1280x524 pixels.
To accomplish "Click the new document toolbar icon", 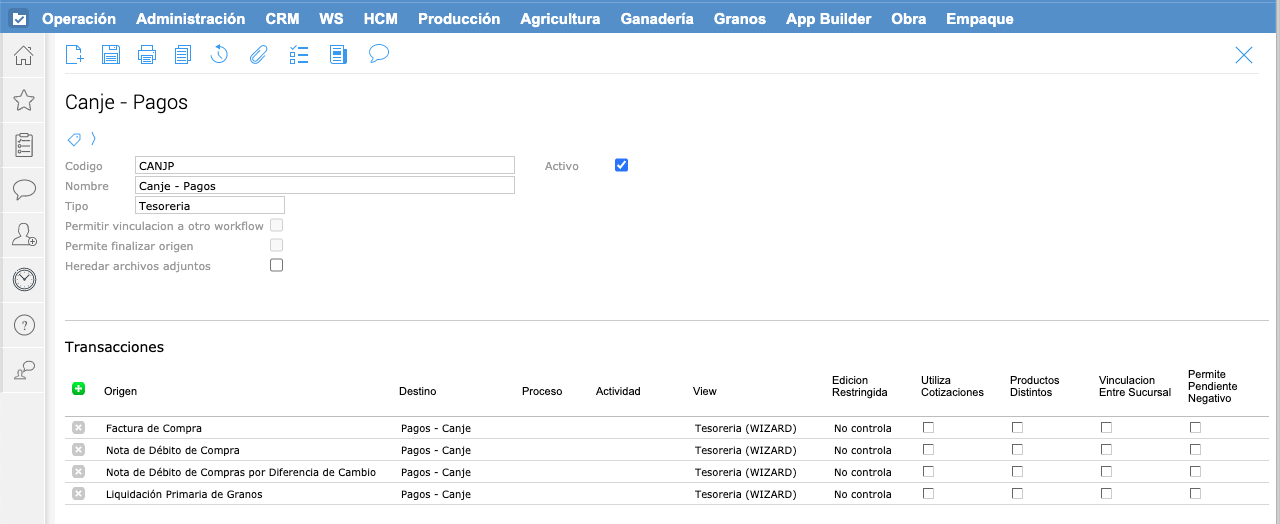I will click(x=74, y=55).
